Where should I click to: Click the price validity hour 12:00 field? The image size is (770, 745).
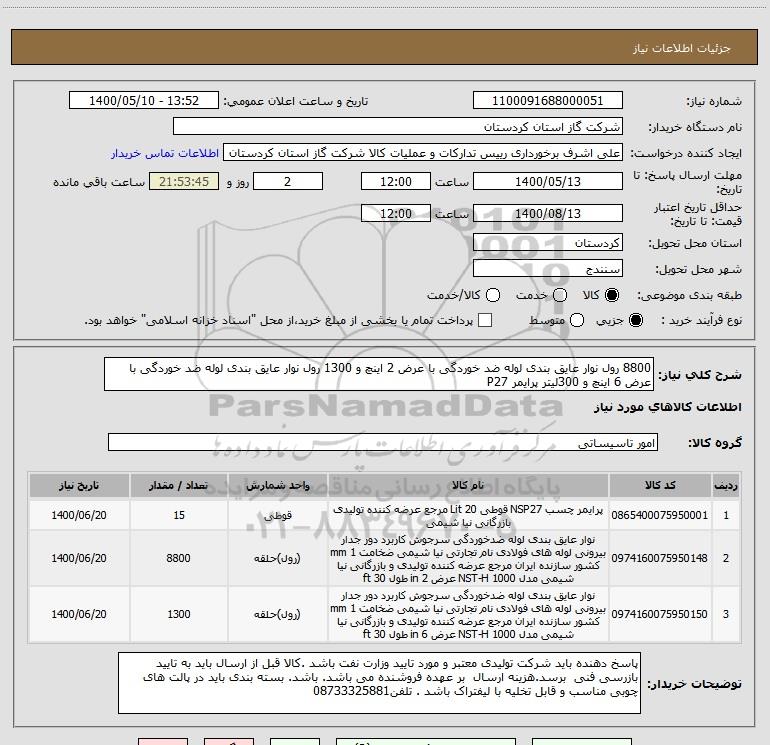point(396,213)
